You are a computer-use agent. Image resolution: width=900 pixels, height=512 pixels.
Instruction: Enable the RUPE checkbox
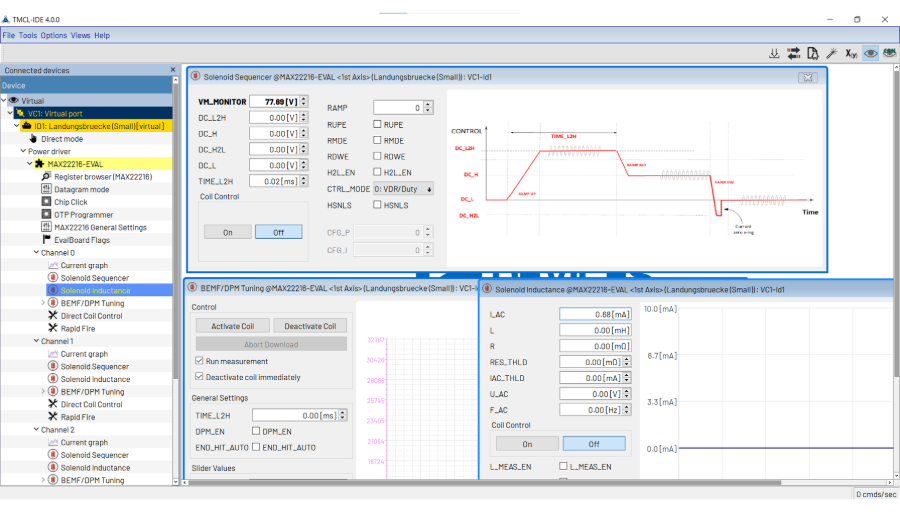(377, 124)
